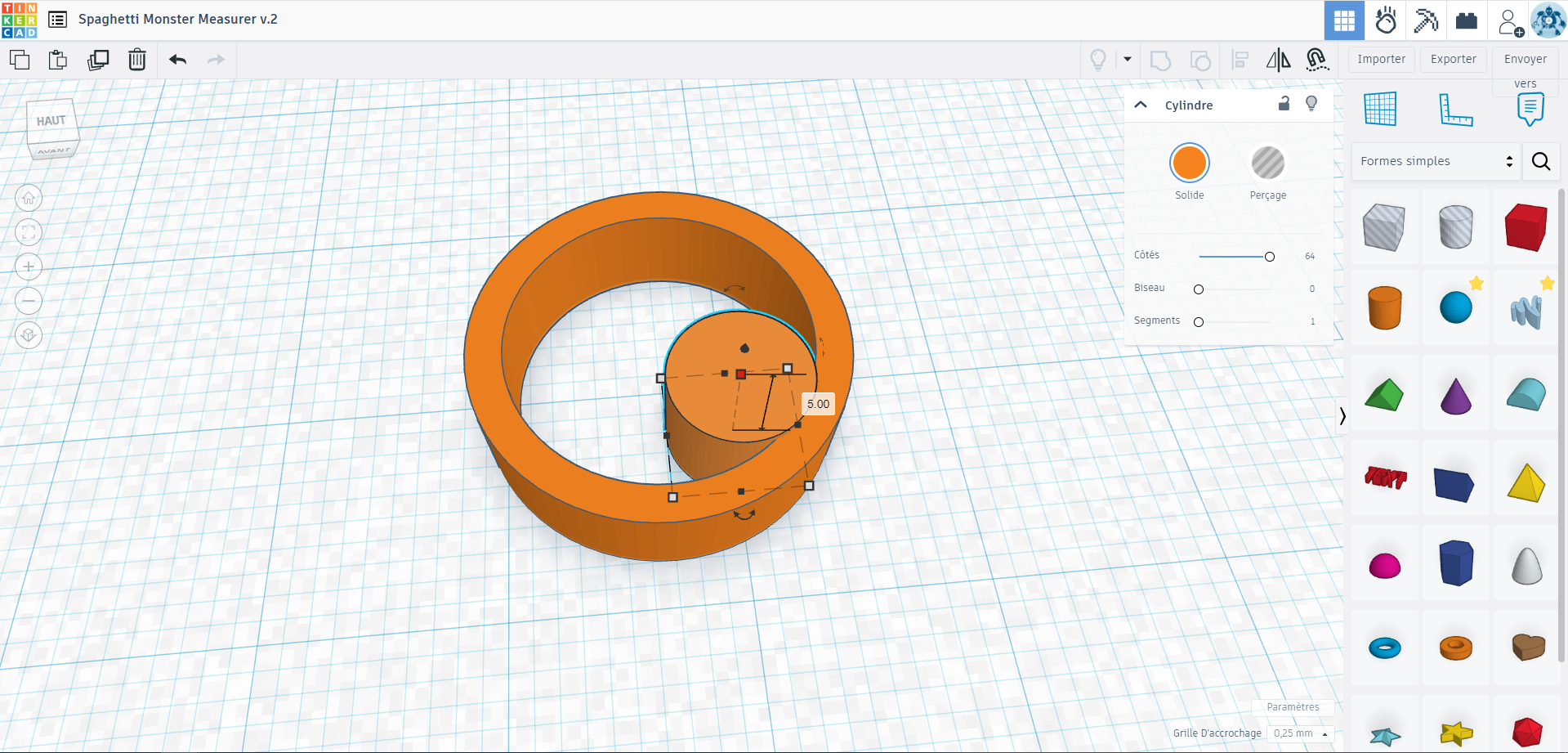
Task: Open the Bricks mode icon
Action: [x=1467, y=20]
